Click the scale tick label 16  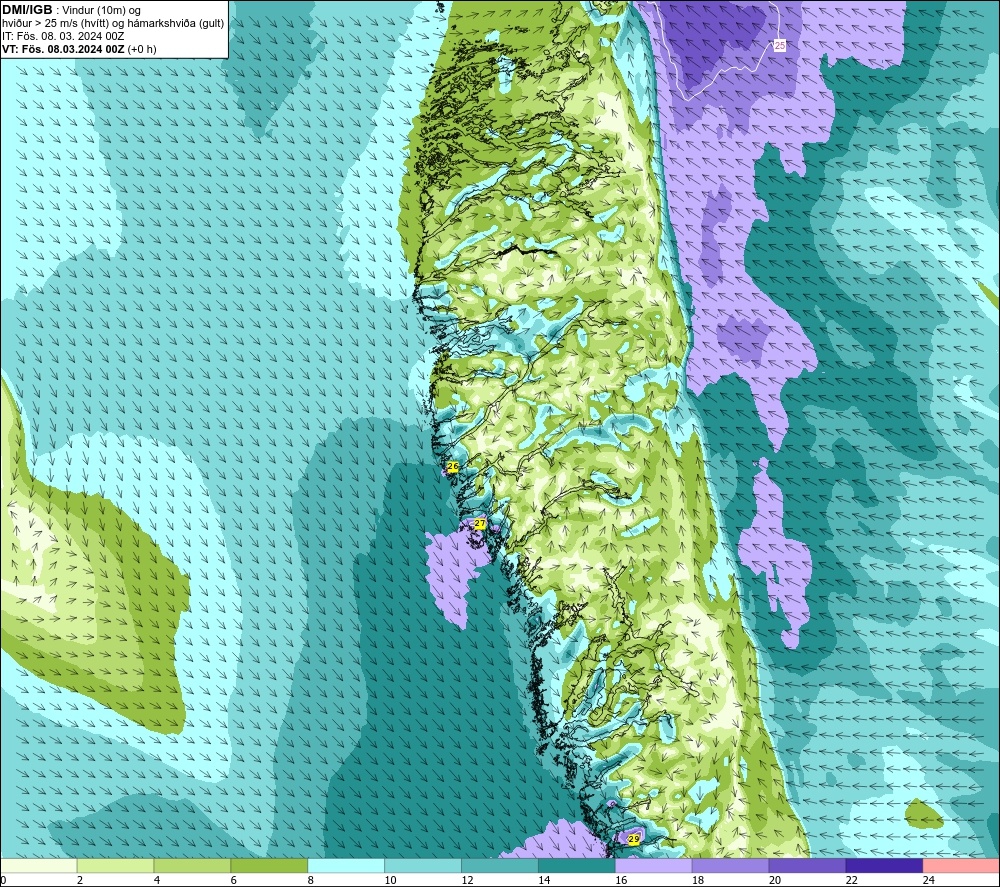(x=621, y=880)
